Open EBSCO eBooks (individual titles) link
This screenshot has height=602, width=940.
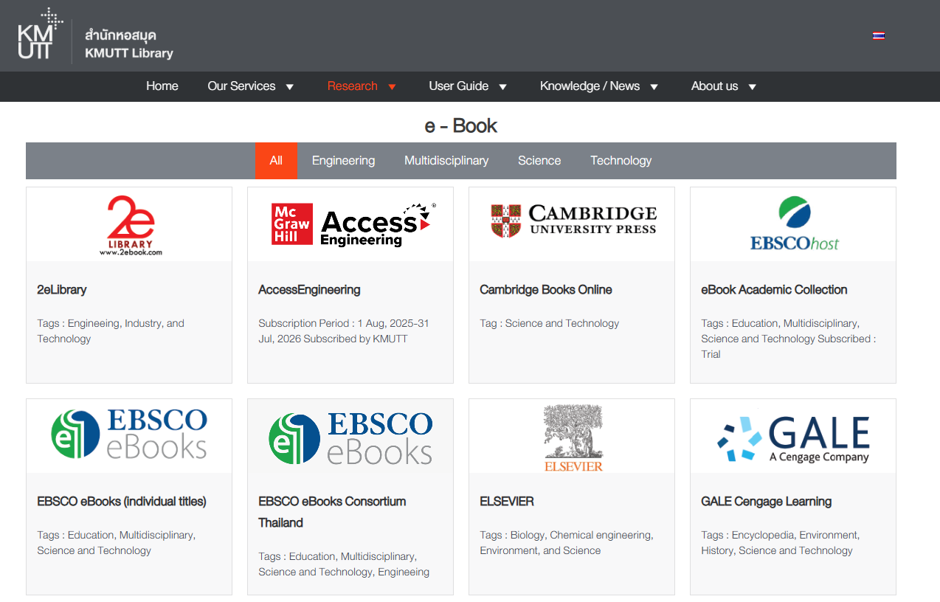[x=122, y=501]
